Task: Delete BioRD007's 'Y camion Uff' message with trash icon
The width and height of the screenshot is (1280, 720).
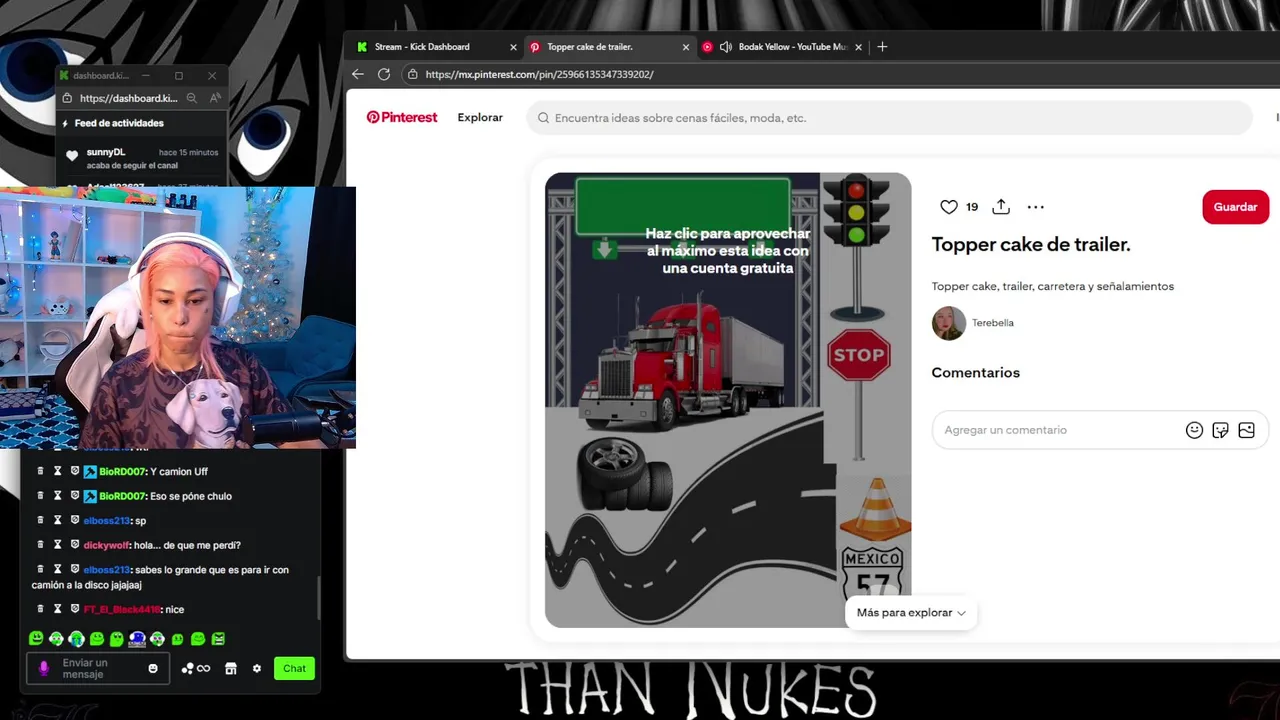Action: [41, 471]
